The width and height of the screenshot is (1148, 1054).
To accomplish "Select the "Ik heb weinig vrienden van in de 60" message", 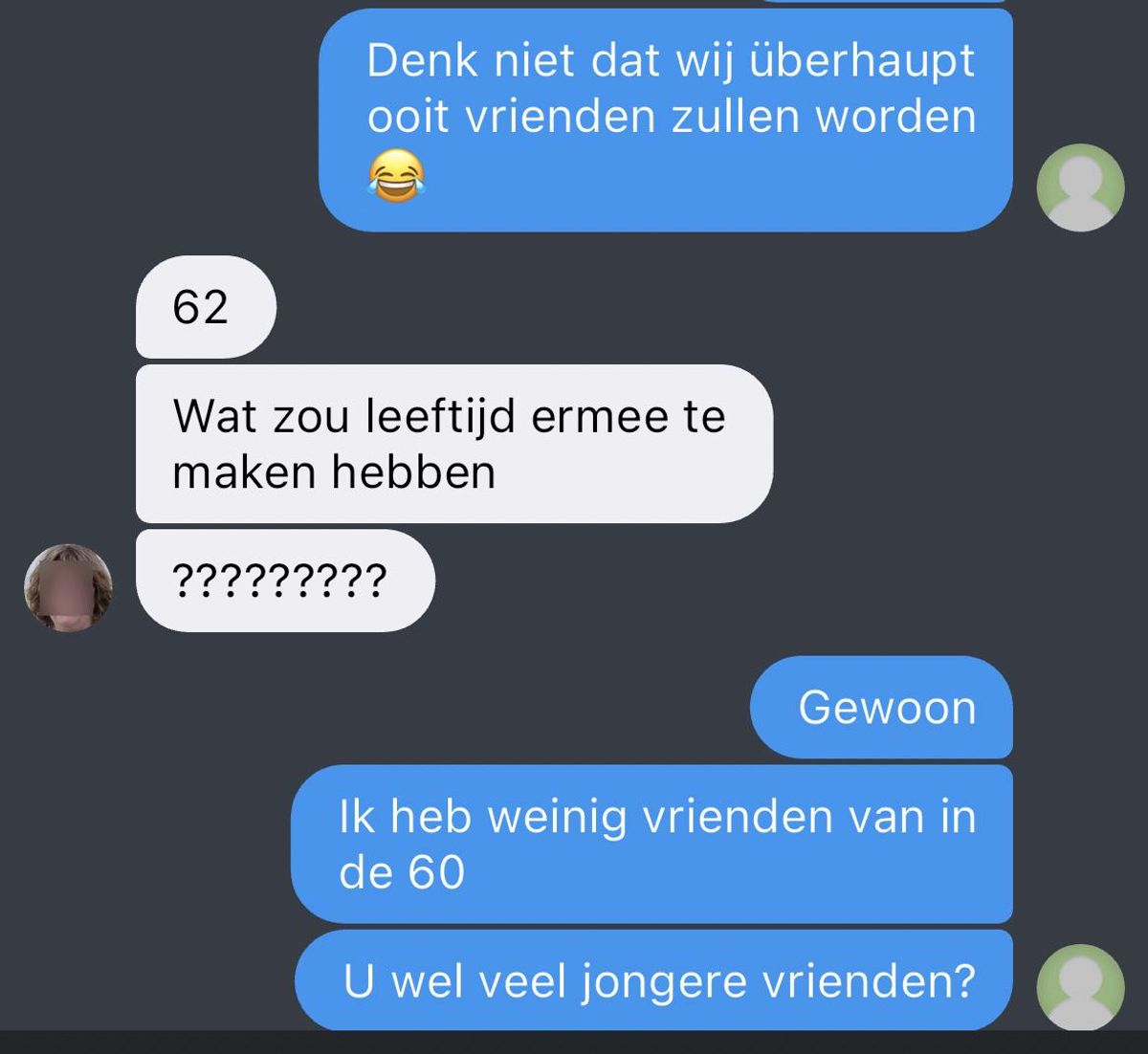I will click(651, 844).
